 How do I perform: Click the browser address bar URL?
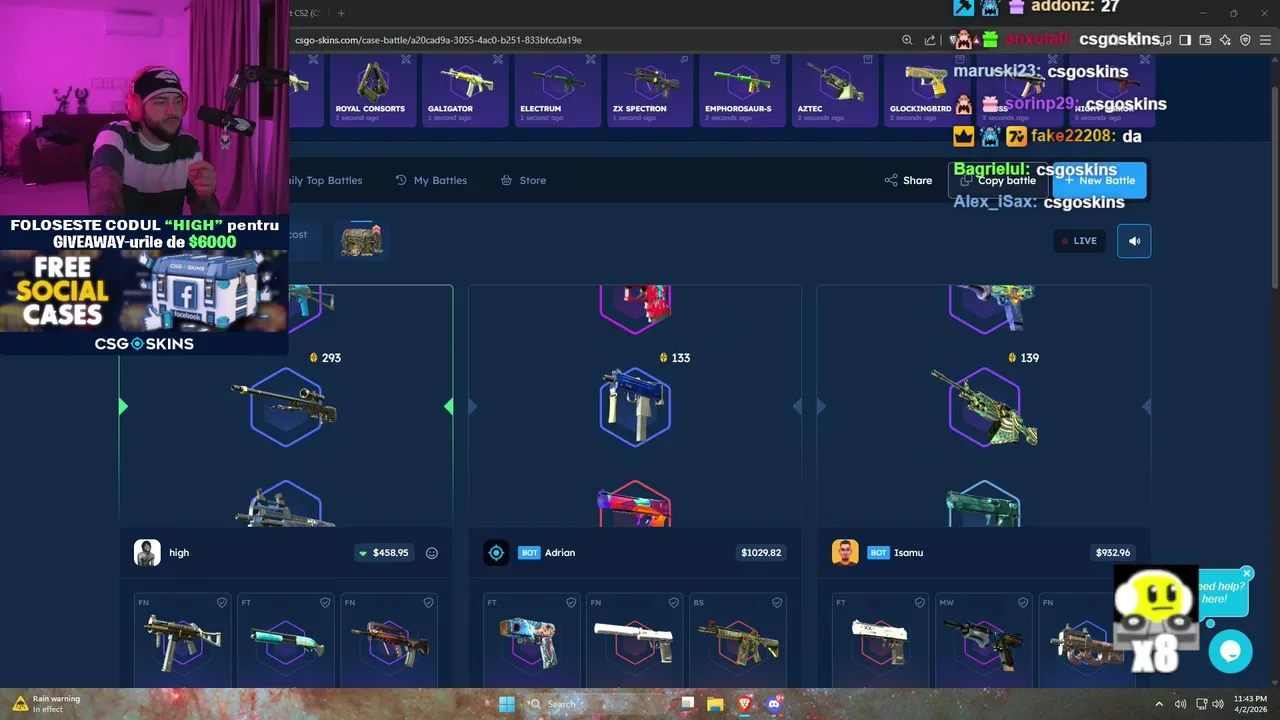(438, 40)
